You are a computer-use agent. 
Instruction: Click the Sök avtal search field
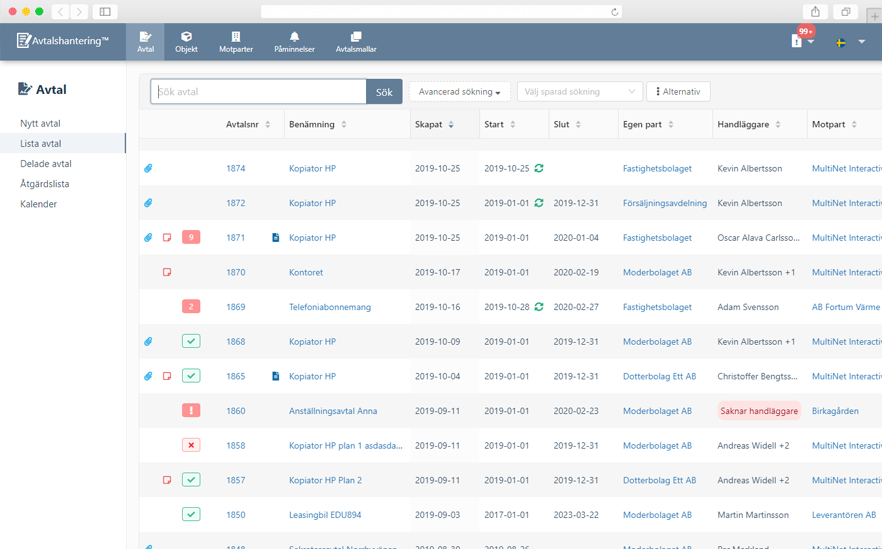click(x=258, y=92)
